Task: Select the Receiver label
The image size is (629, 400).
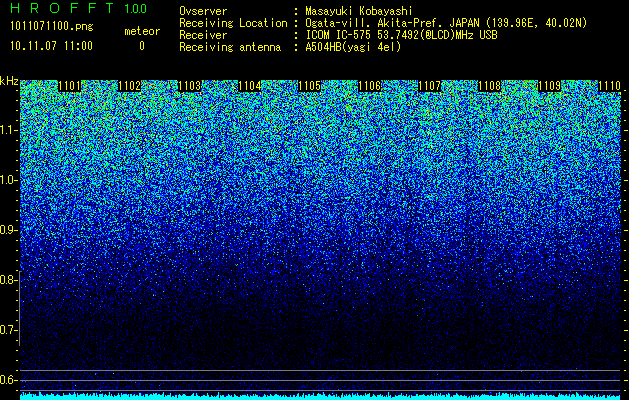Action: tap(203, 35)
